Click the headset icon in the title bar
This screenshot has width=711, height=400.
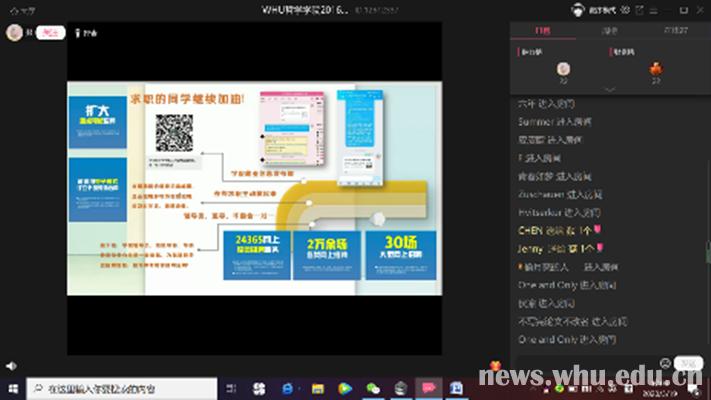click(576, 8)
